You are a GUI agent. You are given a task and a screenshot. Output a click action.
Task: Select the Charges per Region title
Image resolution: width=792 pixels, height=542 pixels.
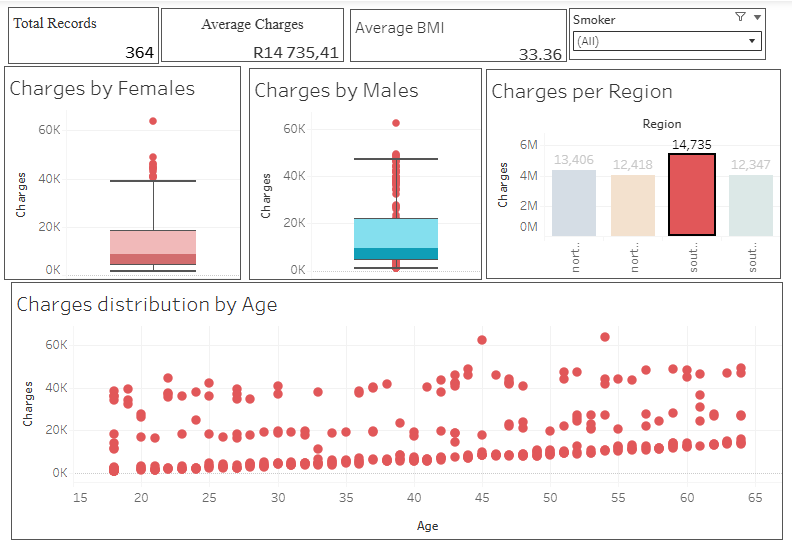coord(582,92)
